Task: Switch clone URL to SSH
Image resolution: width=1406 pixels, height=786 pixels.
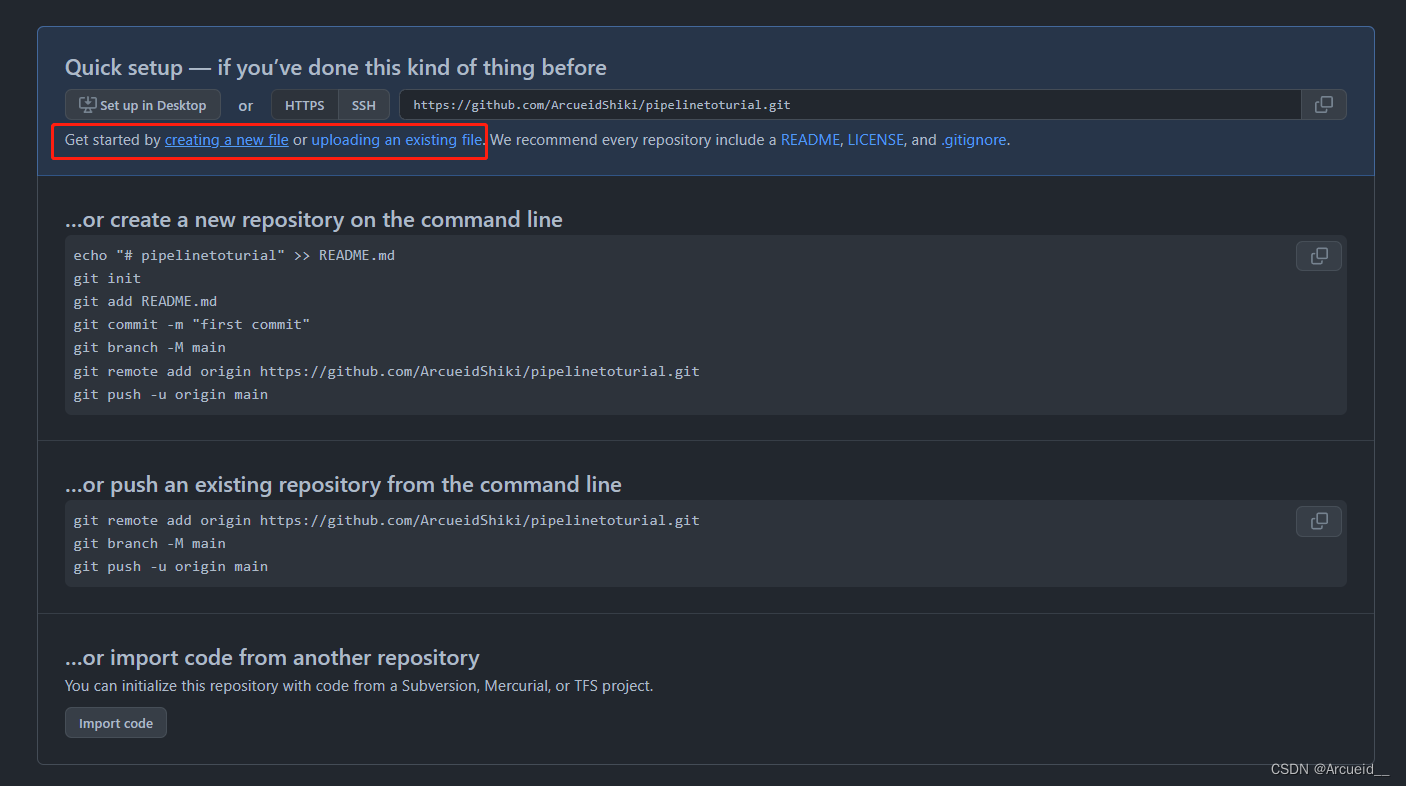Action: click(x=364, y=105)
